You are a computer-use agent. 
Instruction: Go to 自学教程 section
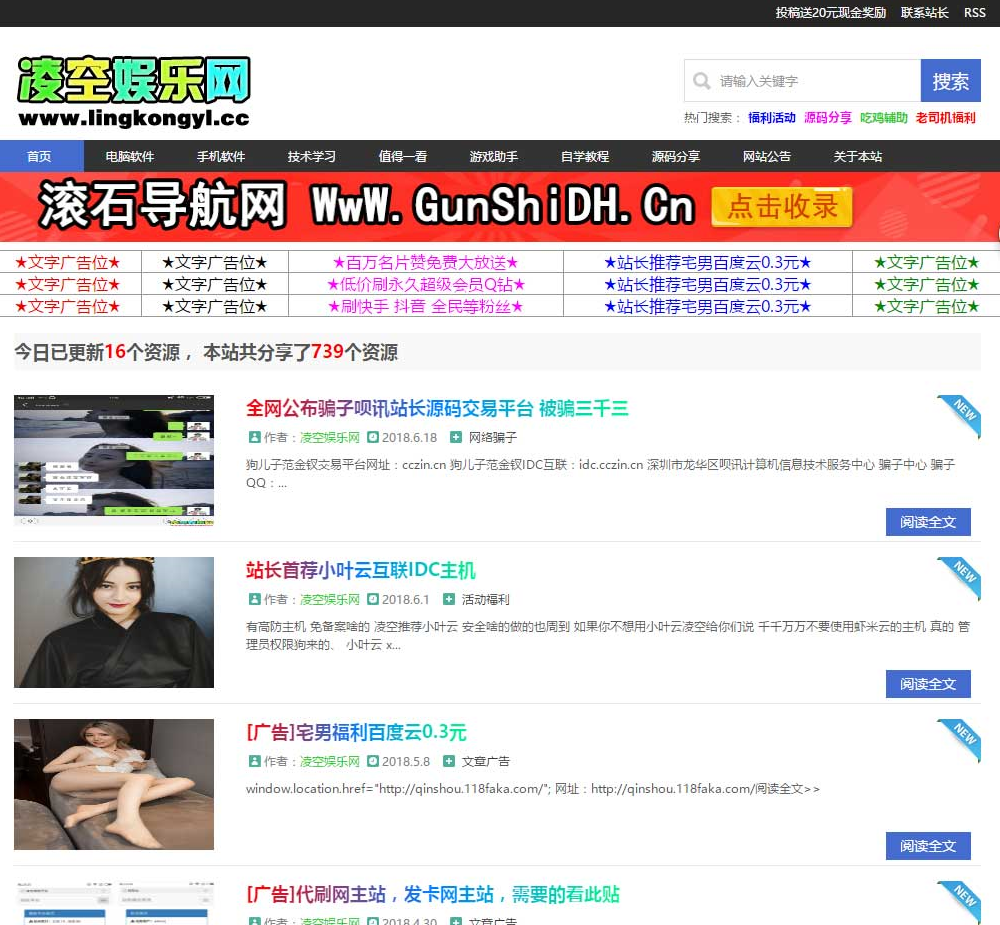(585, 156)
